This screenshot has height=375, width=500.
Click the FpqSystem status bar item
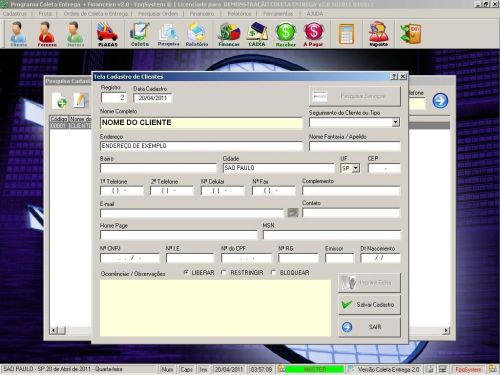[468, 369]
